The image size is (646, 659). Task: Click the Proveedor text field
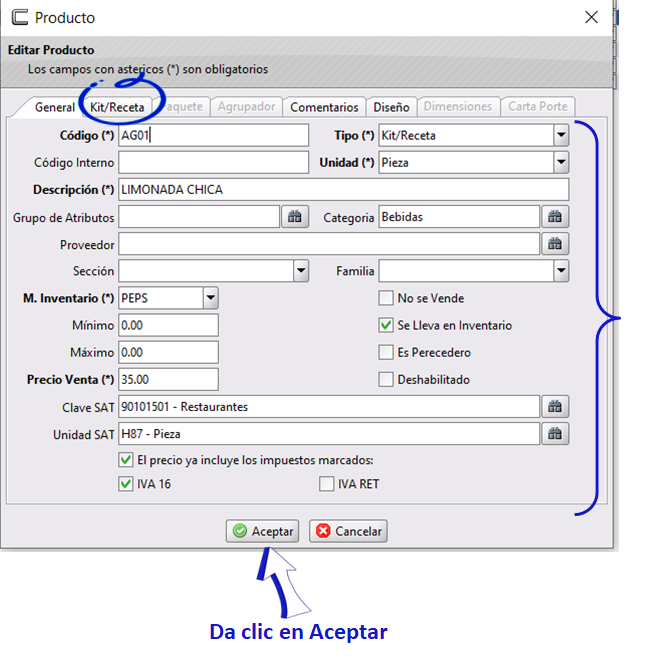pos(329,244)
